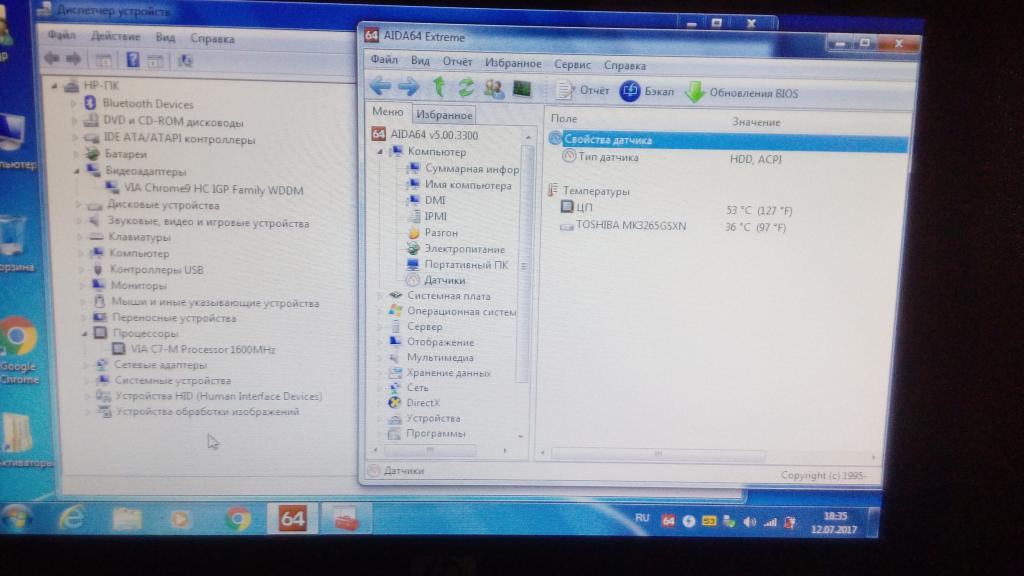Expand Сетевые адаптеры in Device Manager
The height and width of the screenshot is (576, 1024).
point(86,365)
